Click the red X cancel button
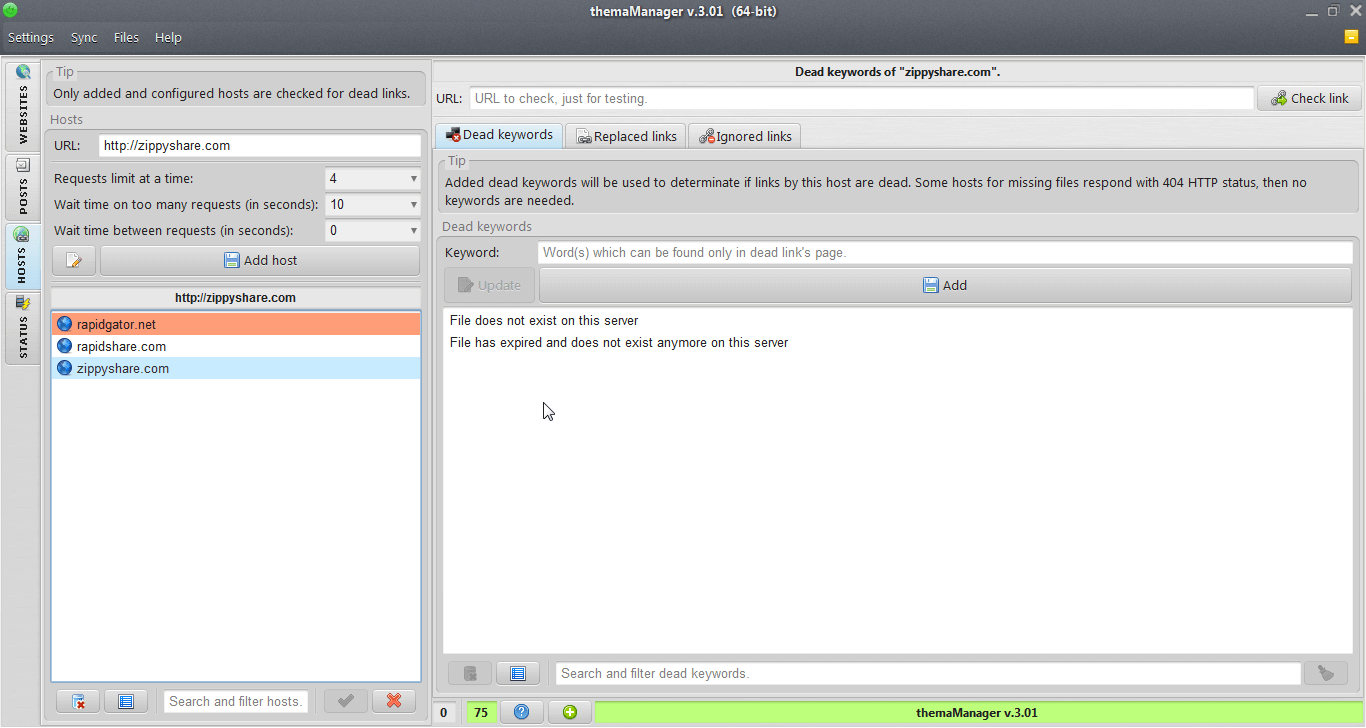The image size is (1366, 728). pyautogui.click(x=394, y=701)
